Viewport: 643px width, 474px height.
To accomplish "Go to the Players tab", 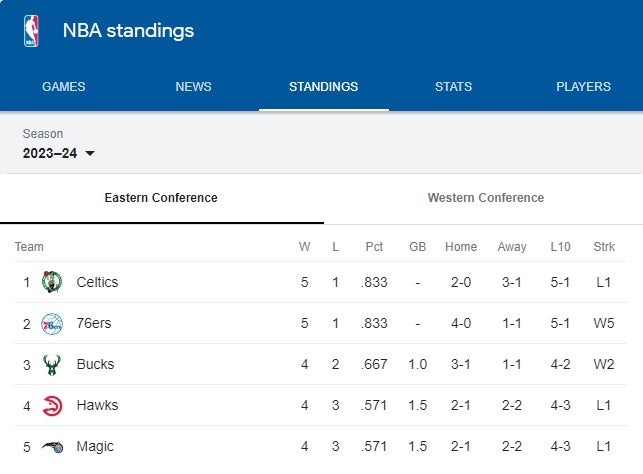I will point(583,87).
